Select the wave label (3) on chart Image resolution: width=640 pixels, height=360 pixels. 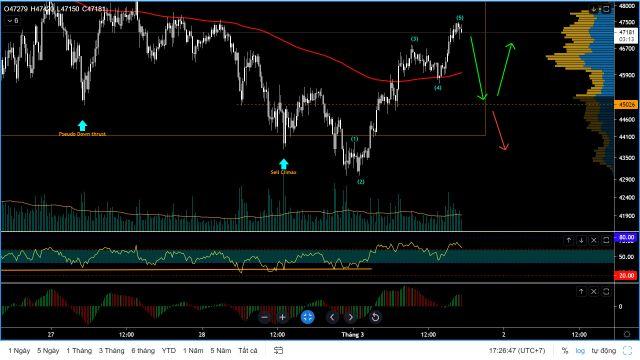click(x=414, y=39)
